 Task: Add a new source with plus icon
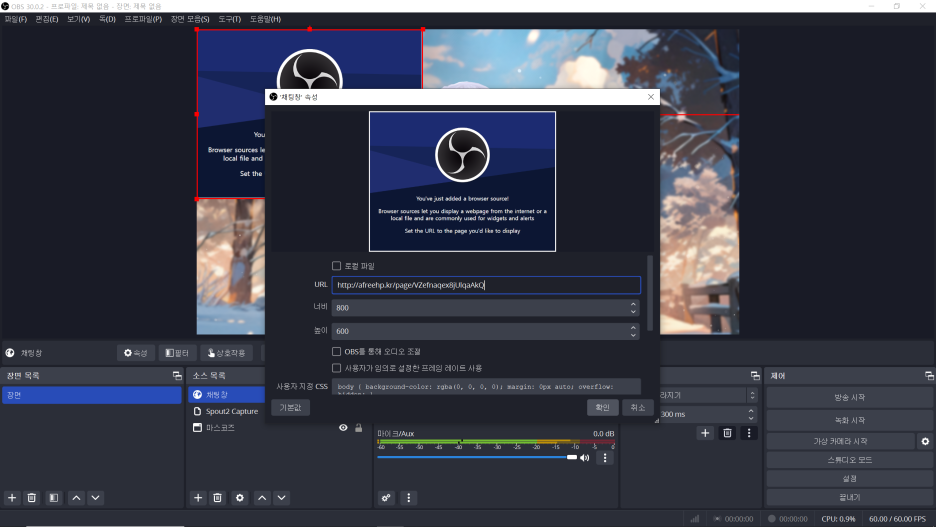198,498
